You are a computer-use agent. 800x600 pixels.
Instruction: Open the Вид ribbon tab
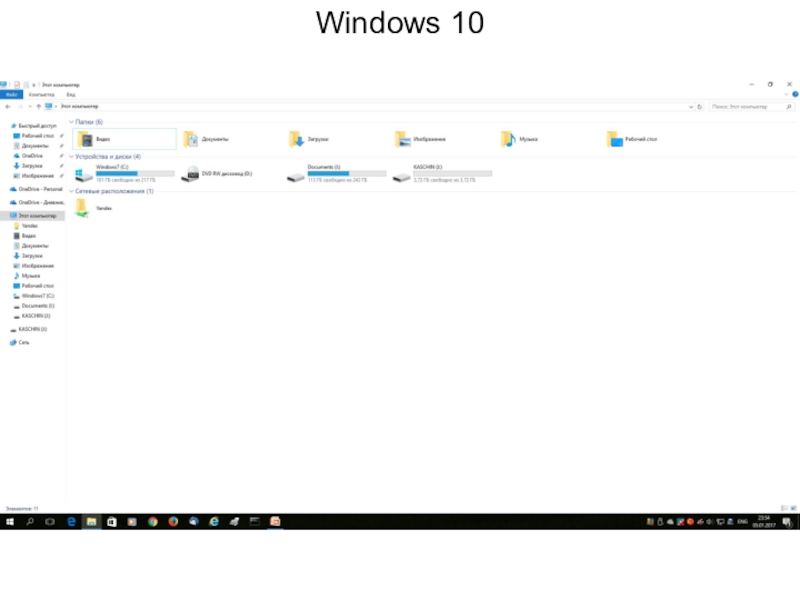pyautogui.click(x=71, y=94)
